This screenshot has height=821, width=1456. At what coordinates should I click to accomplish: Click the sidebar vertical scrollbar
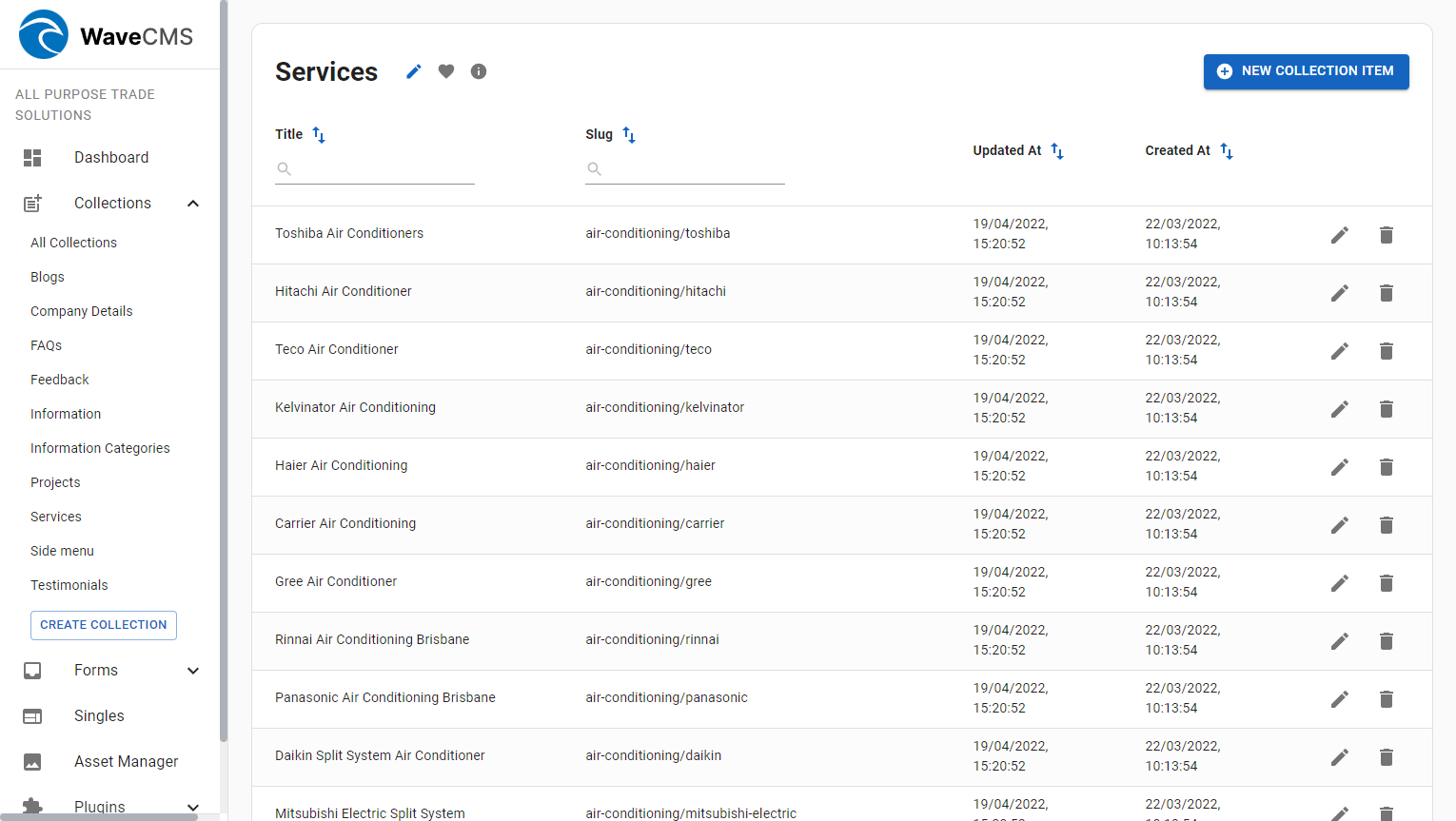click(224, 371)
